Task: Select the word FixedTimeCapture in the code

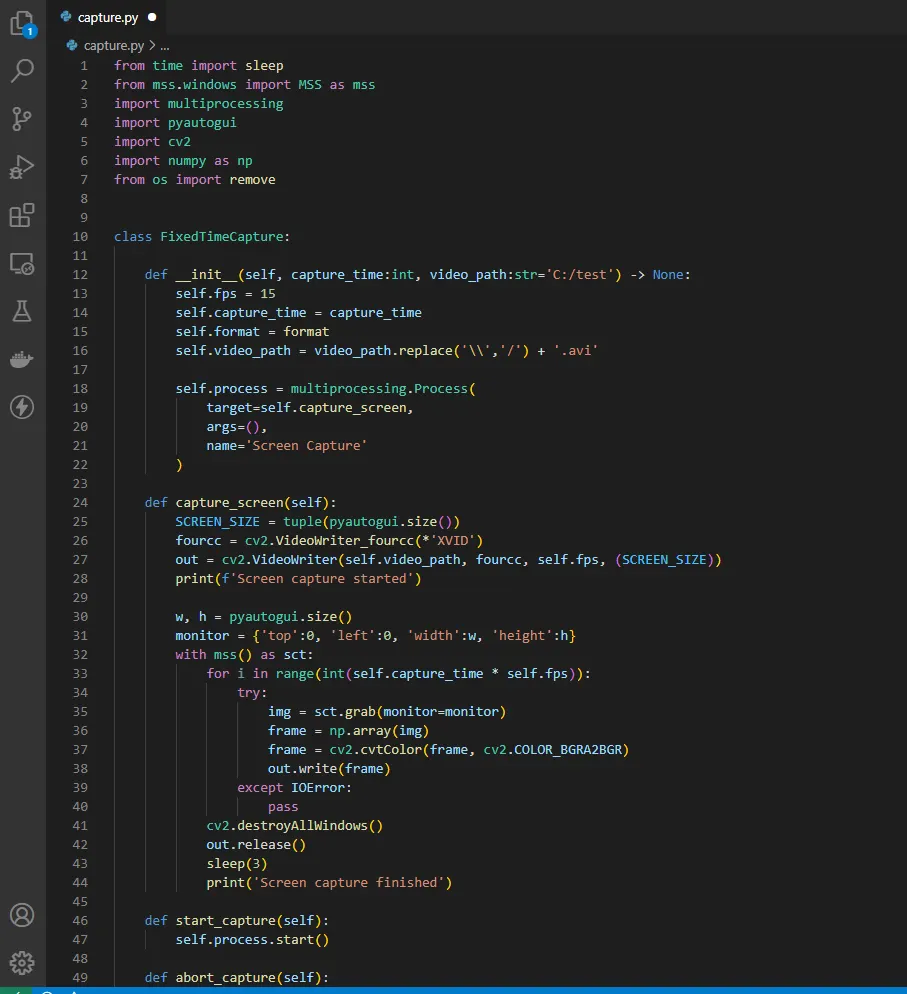Action: click(221, 236)
